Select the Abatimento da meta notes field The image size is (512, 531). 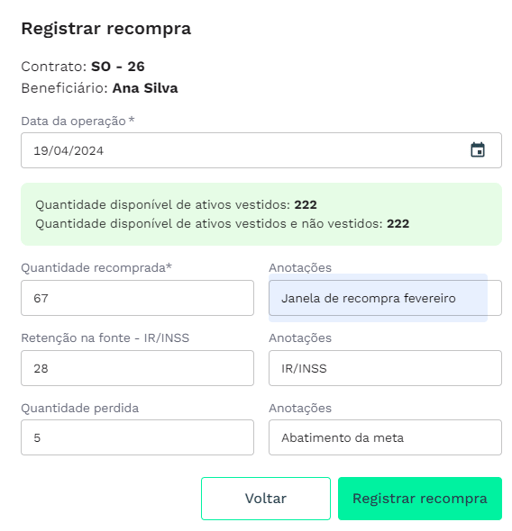point(385,438)
